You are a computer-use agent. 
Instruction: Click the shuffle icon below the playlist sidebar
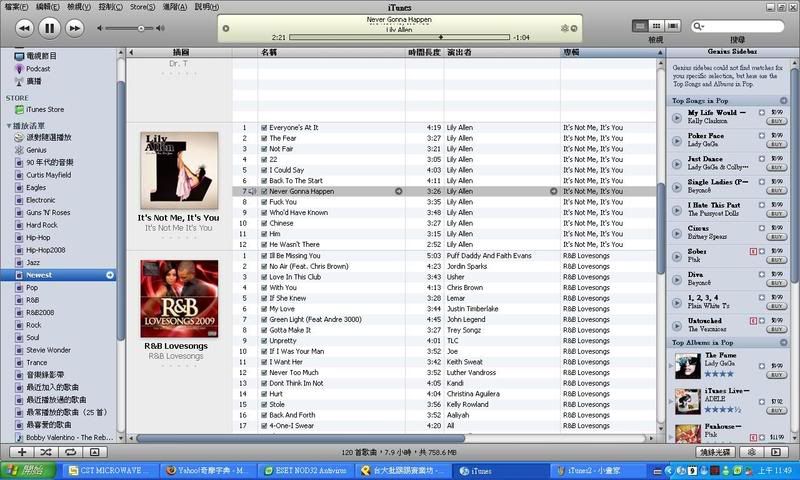click(x=45, y=453)
